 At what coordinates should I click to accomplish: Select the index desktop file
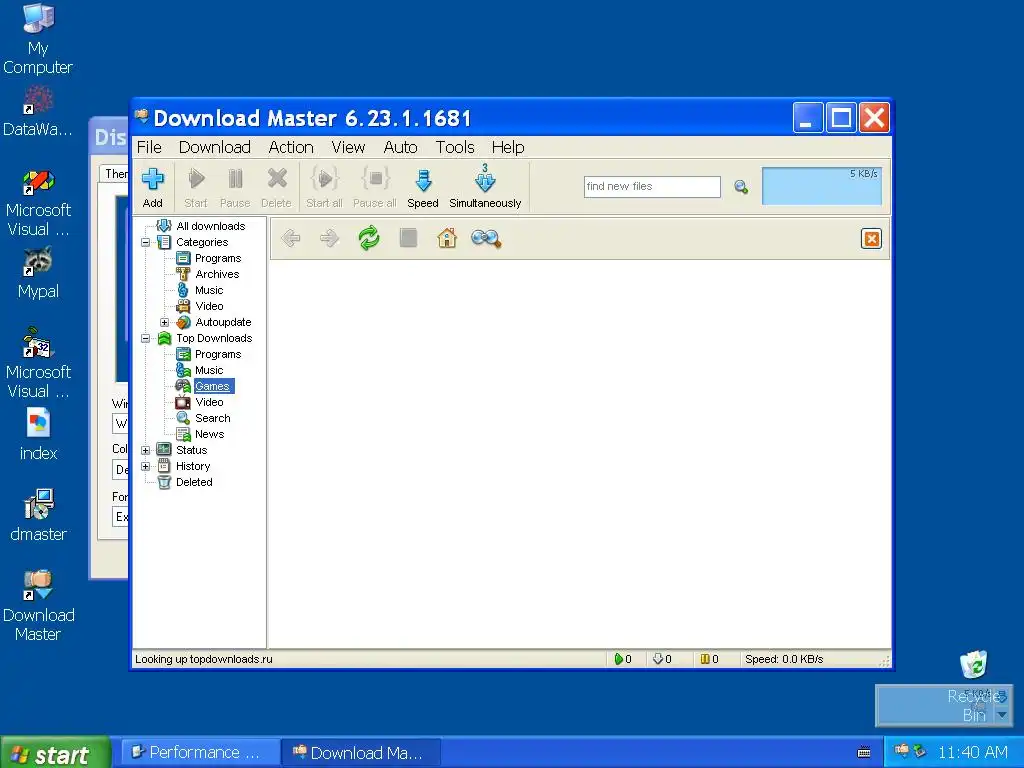39,434
